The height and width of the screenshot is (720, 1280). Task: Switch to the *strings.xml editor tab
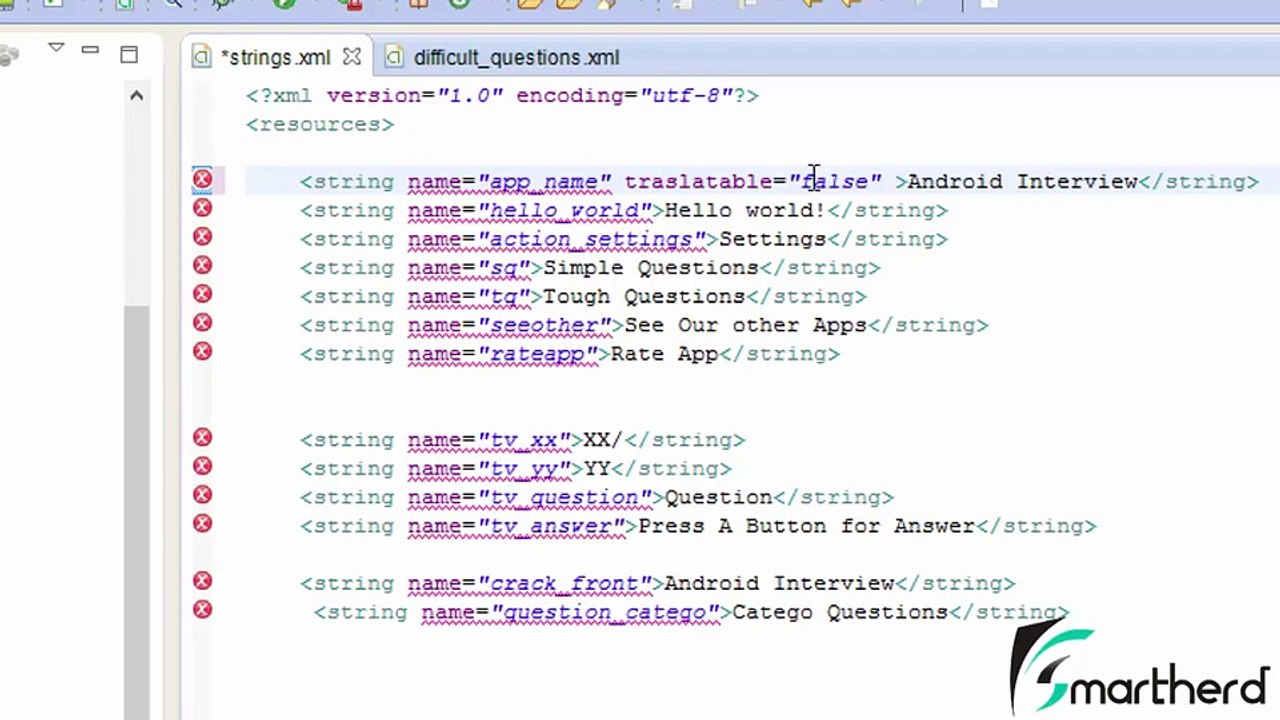coord(275,58)
